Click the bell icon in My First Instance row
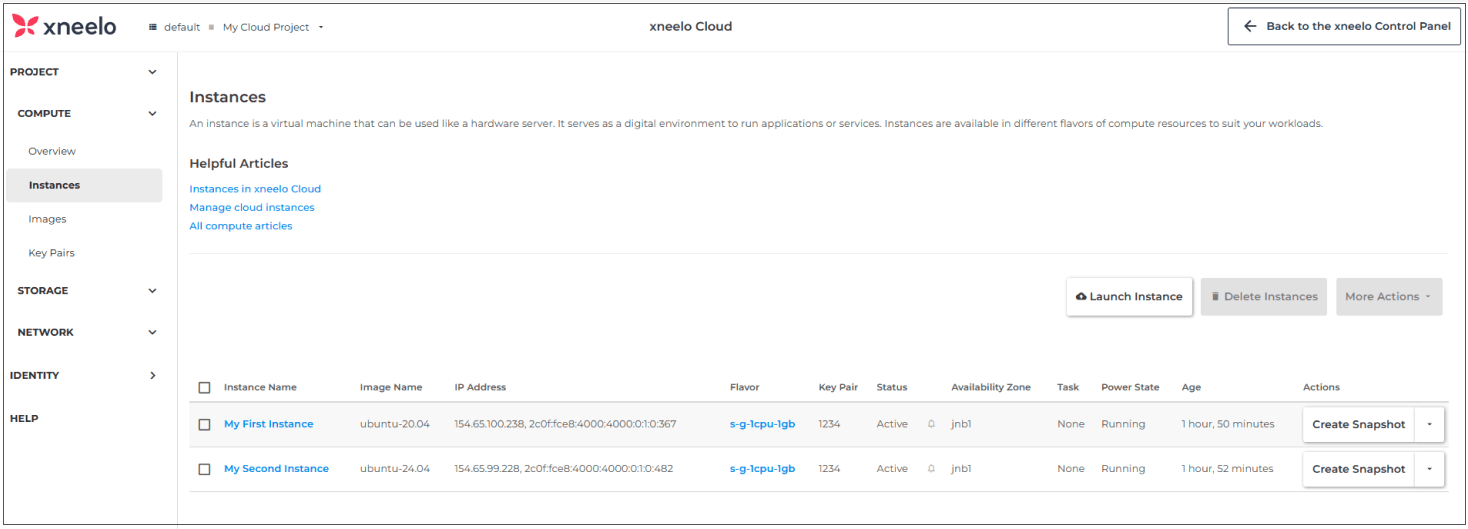 [931, 424]
